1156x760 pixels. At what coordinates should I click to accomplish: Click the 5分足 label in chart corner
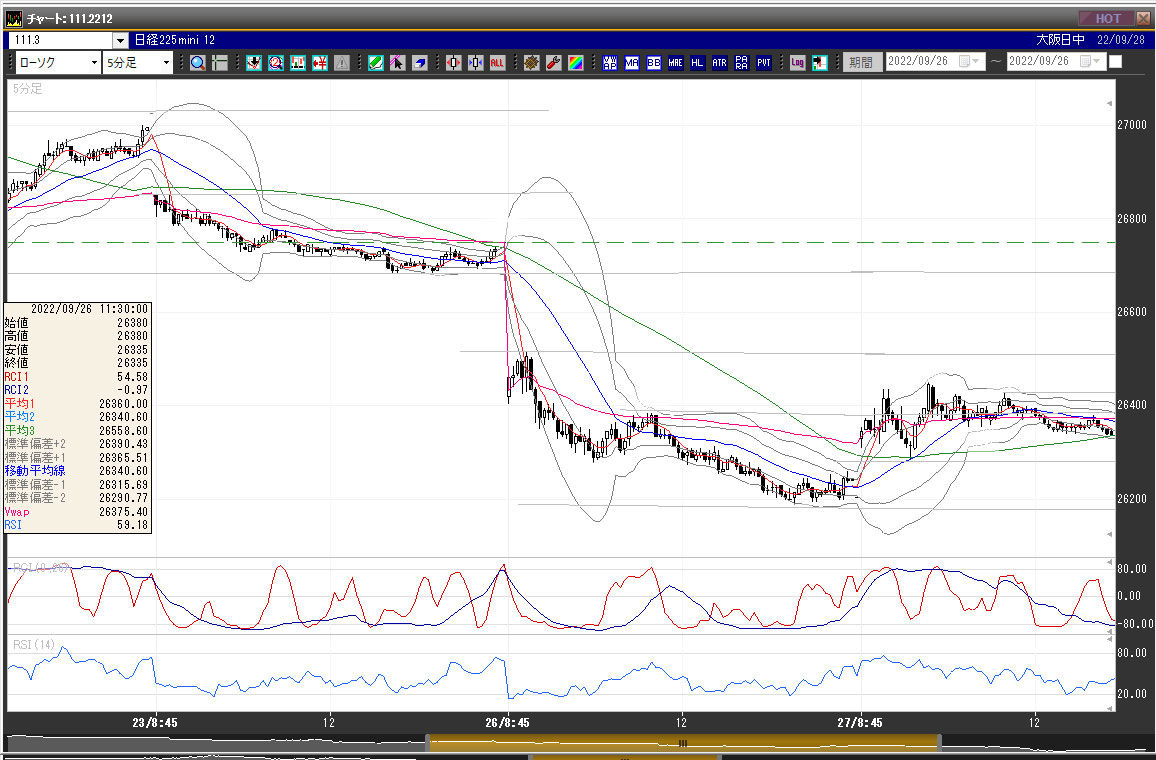tap(27, 88)
